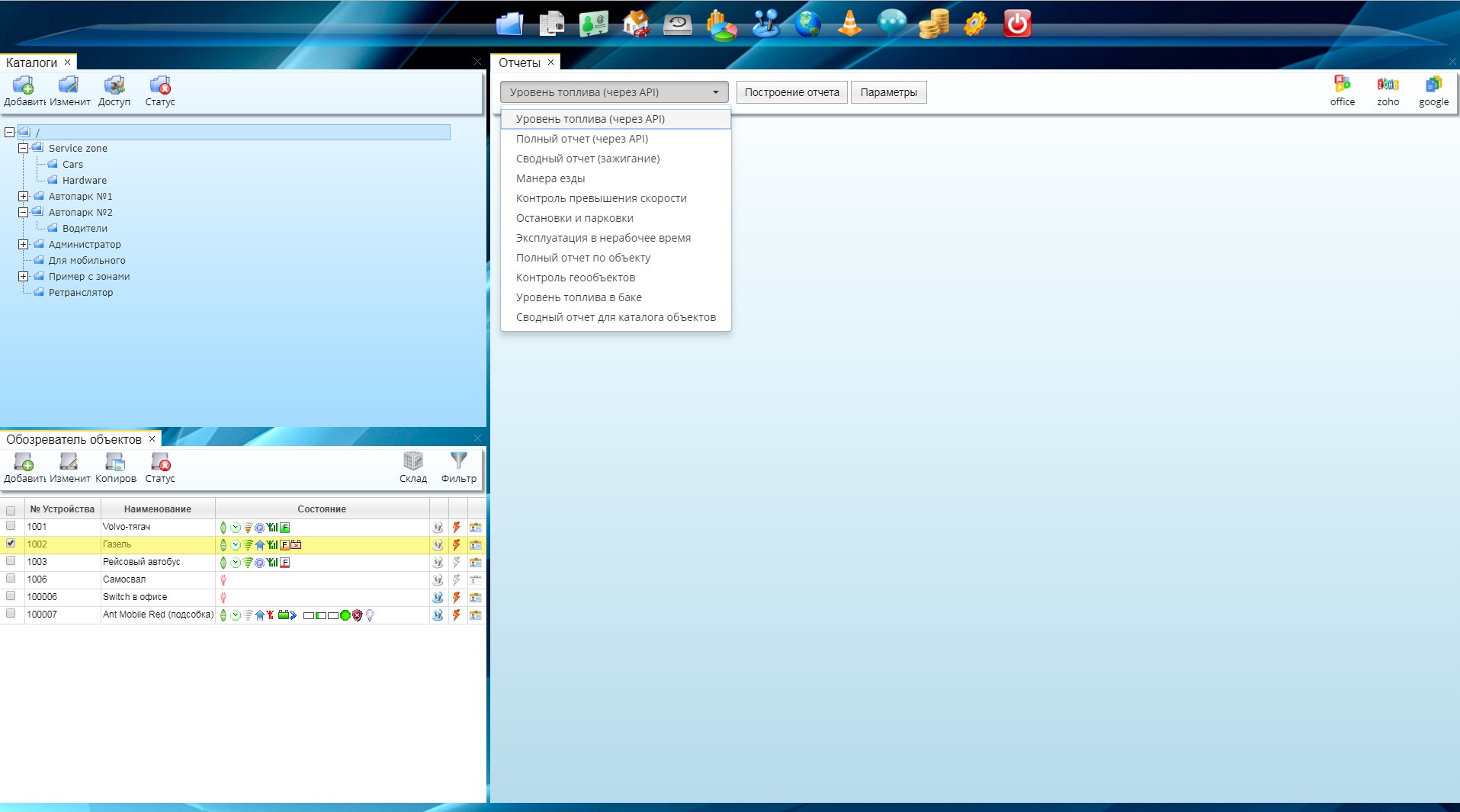Click the Построение отчета button
Screen dimensions: 1460x812
791,92
